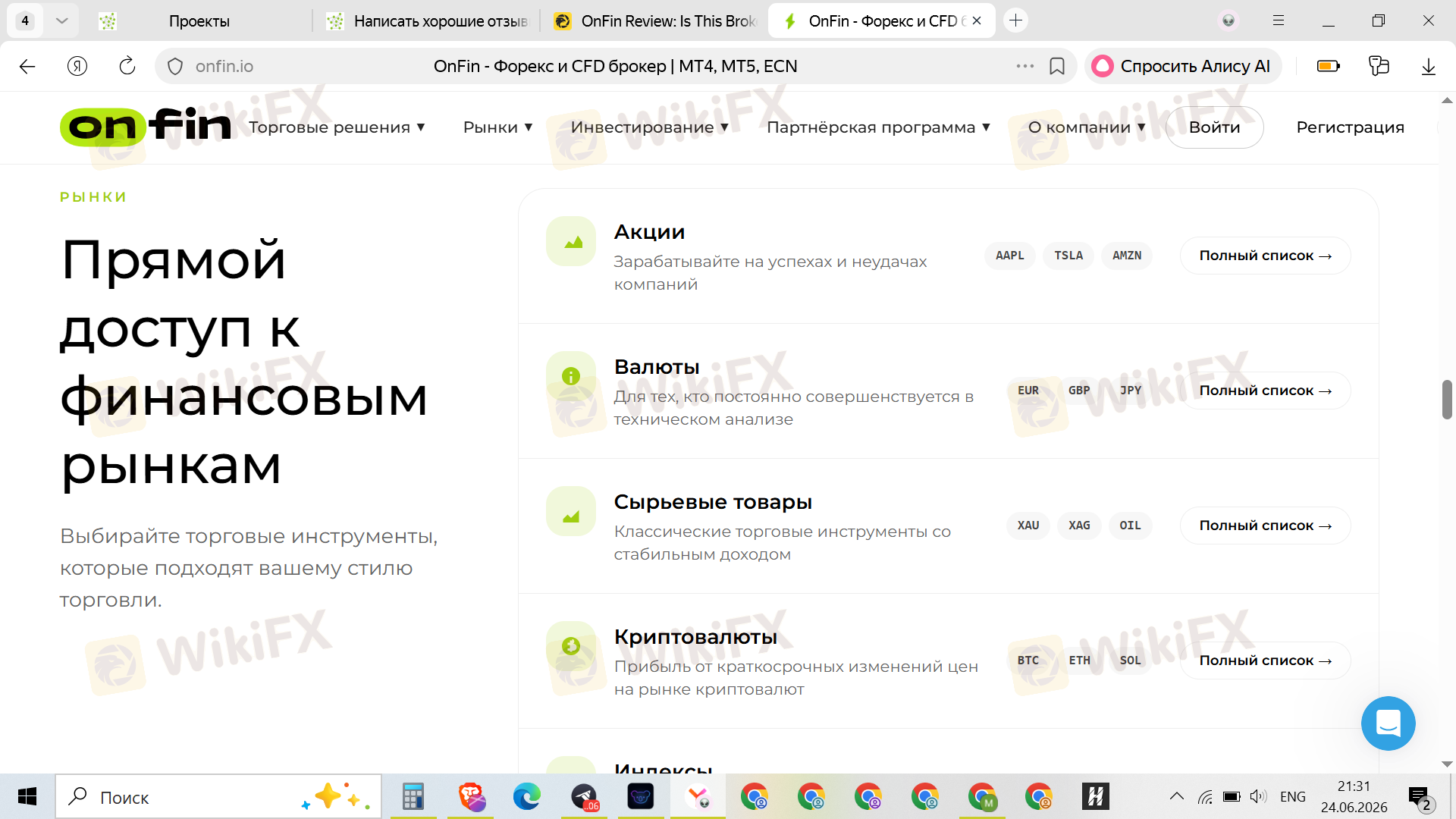Expand Партнёрская программа menu
Viewport: 1456px width, 819px height.
[878, 127]
